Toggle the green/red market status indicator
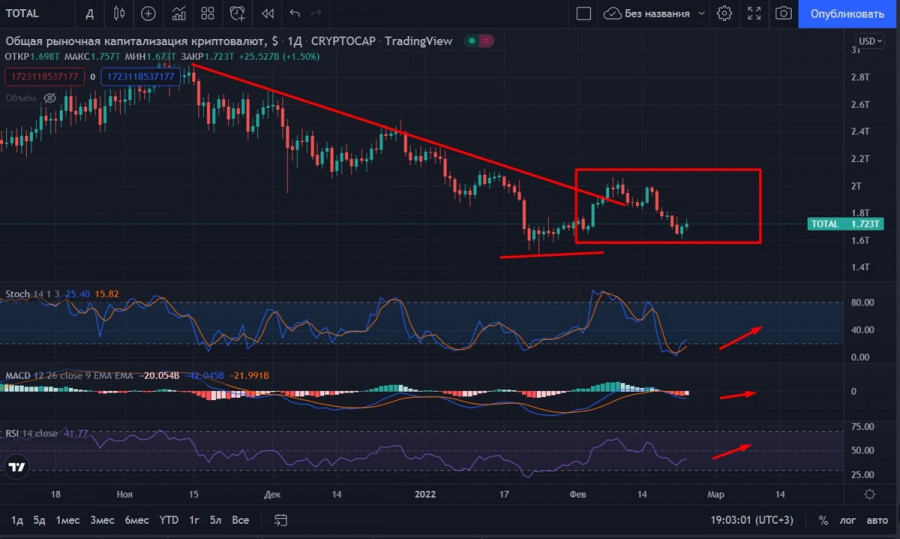This screenshot has height=539, width=900. (x=479, y=41)
